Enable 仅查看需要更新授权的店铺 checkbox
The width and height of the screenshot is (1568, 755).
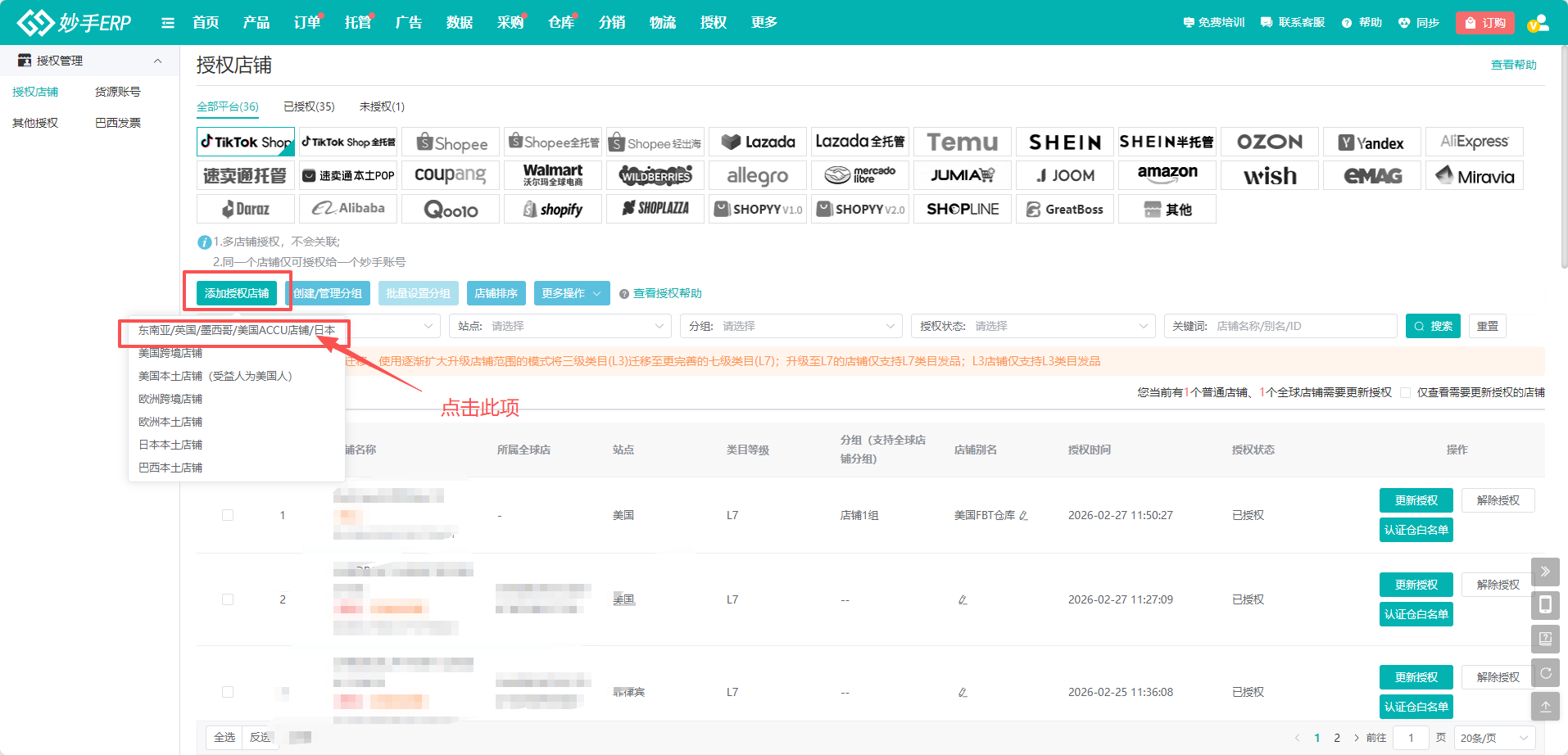coord(1406,393)
